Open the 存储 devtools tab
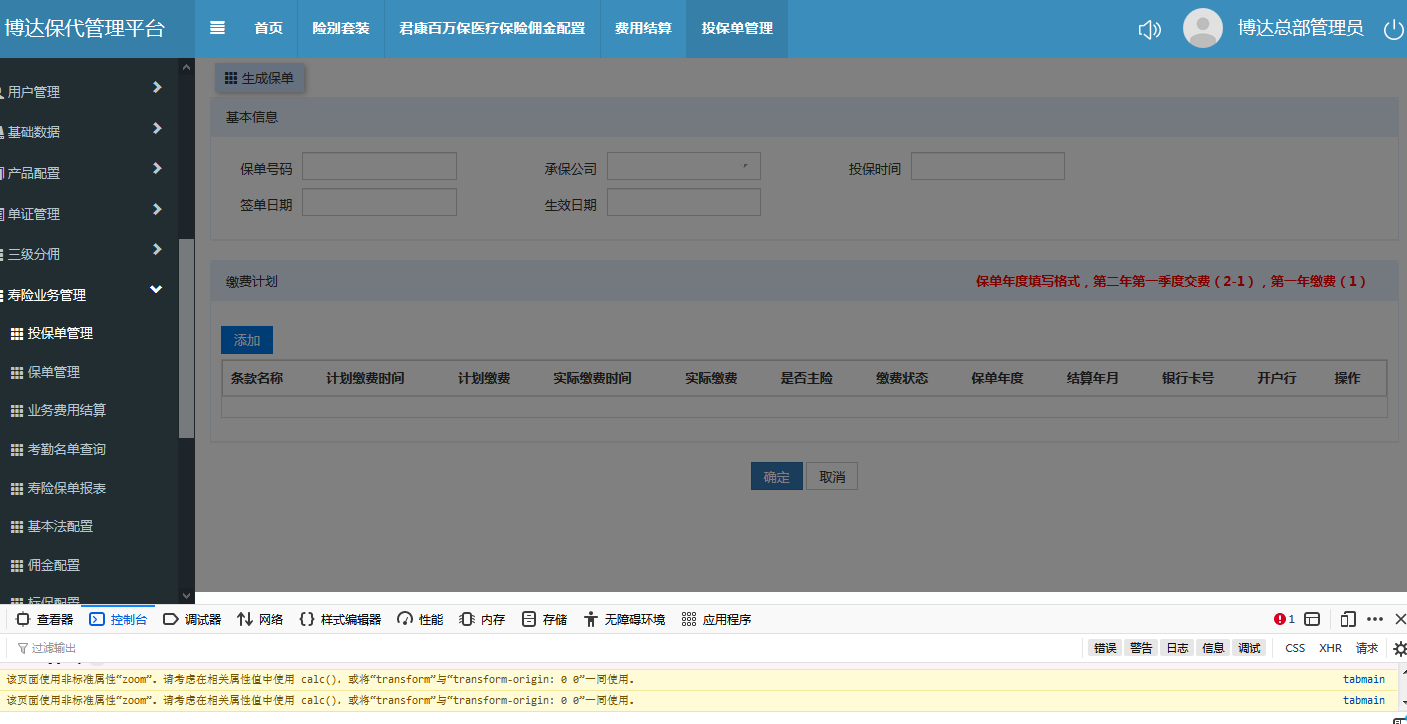Viewport: 1407px width, 724px height. pyautogui.click(x=544, y=619)
